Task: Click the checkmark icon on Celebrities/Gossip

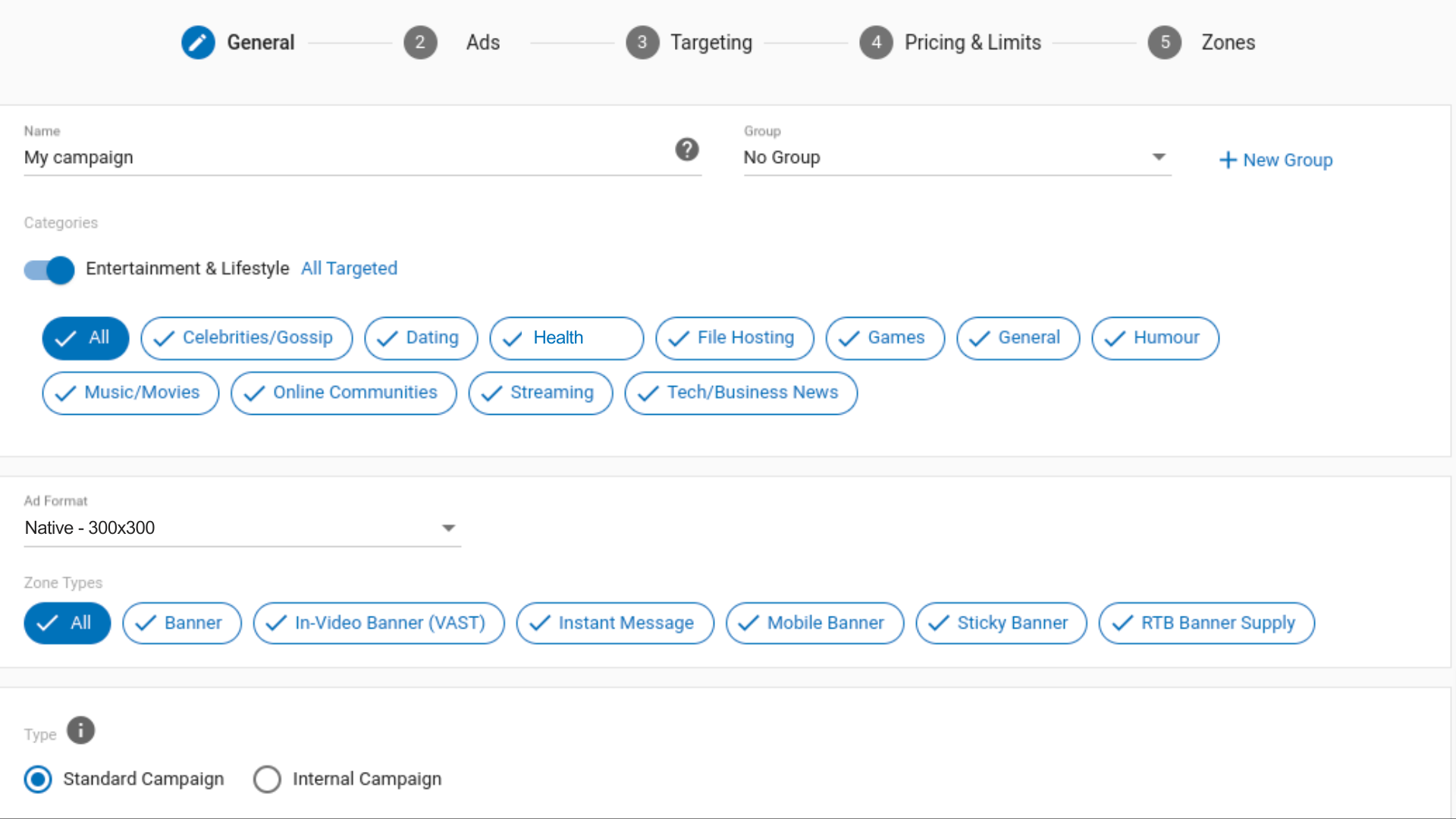Action: (x=163, y=337)
